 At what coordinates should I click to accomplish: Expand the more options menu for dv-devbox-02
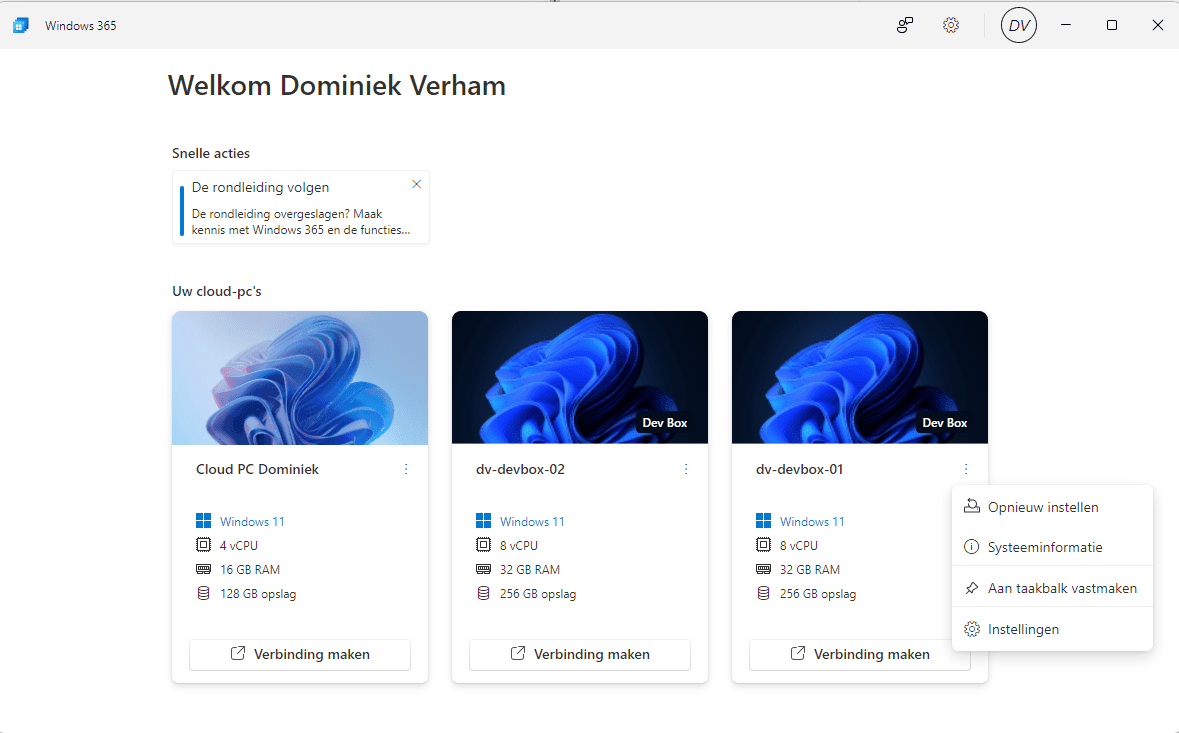tap(686, 469)
